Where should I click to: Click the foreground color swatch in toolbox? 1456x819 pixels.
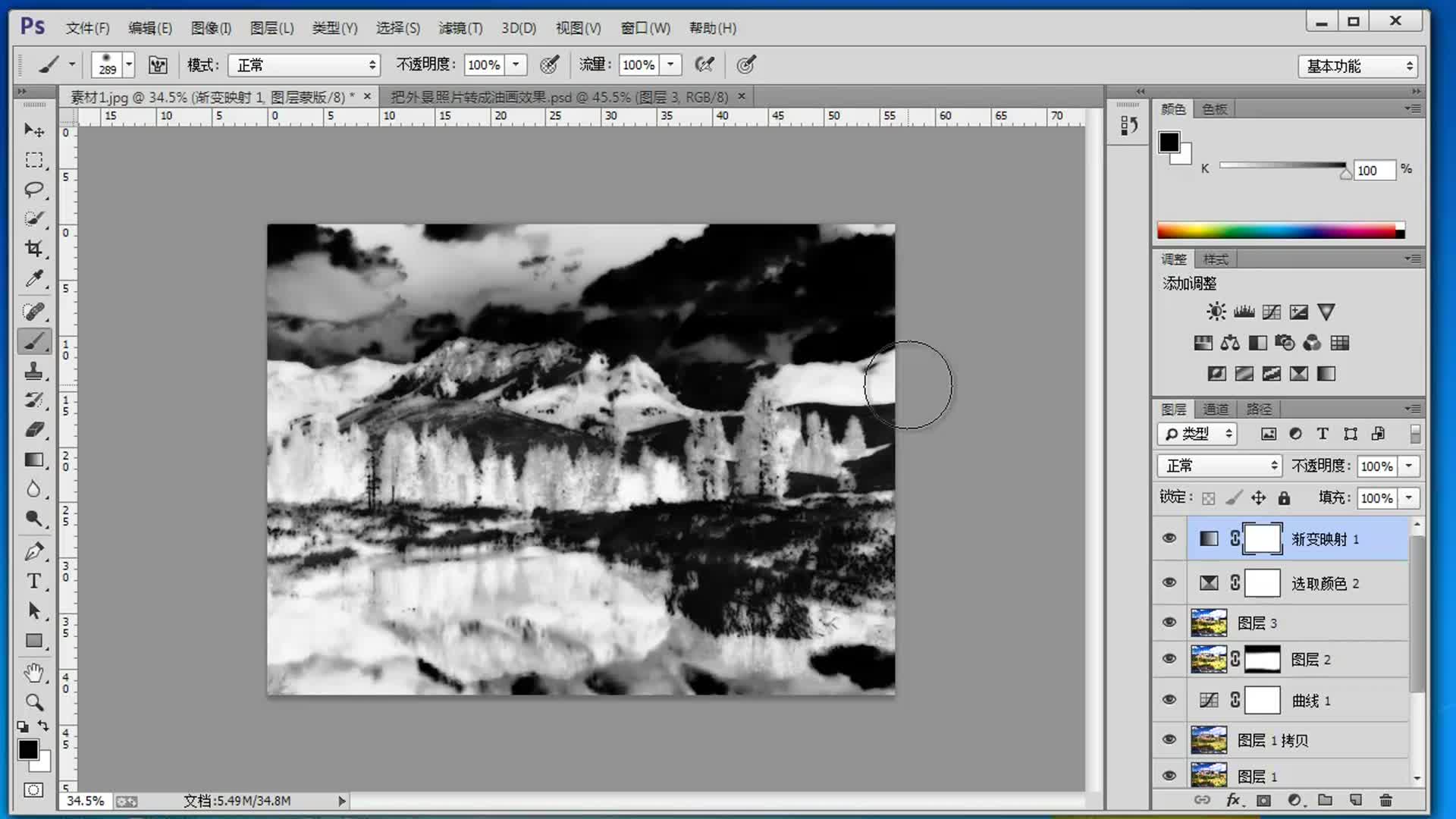[x=28, y=749]
